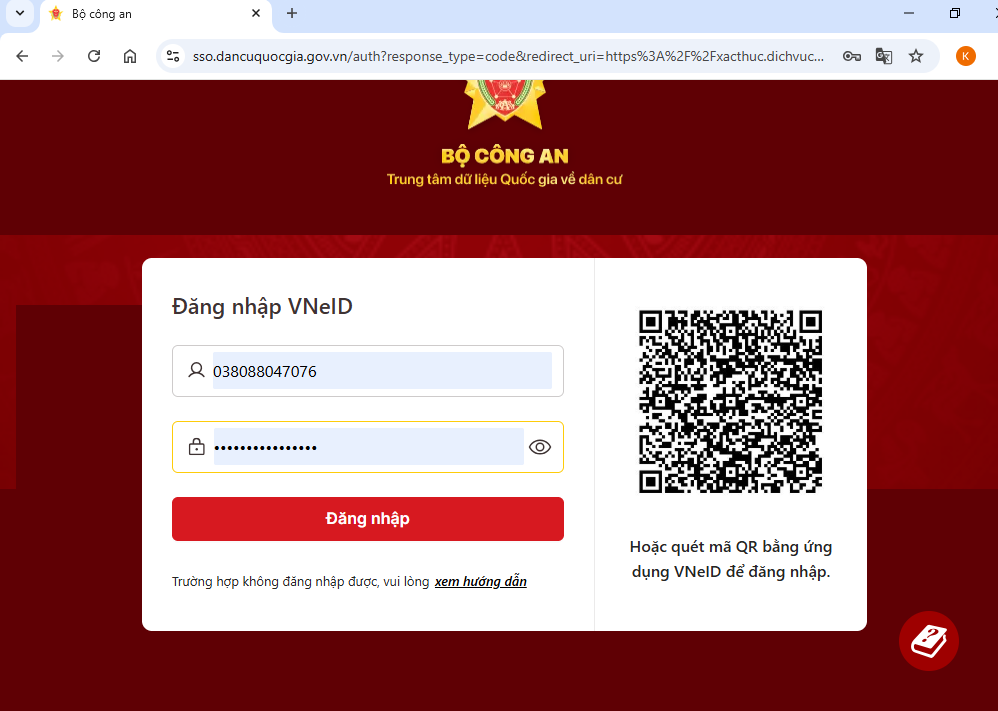Focus the password input field
The height and width of the screenshot is (711, 998).
point(368,447)
